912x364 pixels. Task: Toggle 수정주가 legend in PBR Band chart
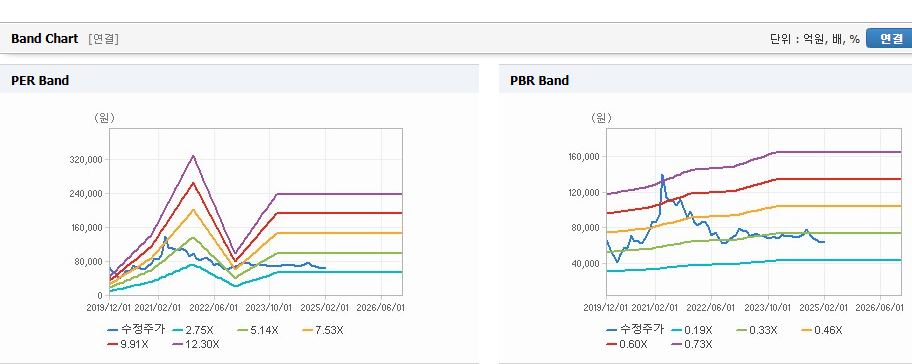(x=635, y=329)
